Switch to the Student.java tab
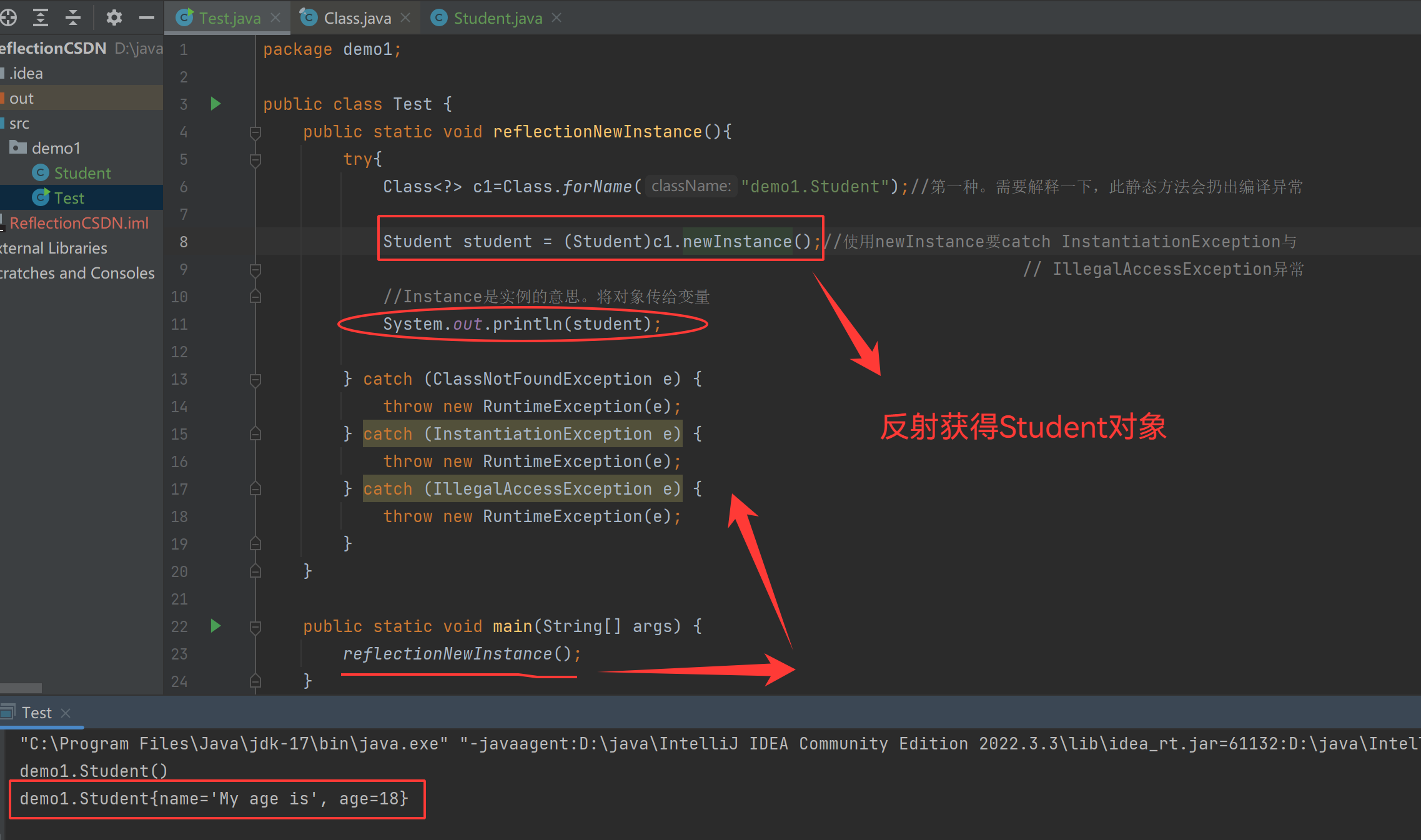This screenshot has width=1421, height=840. click(497, 18)
